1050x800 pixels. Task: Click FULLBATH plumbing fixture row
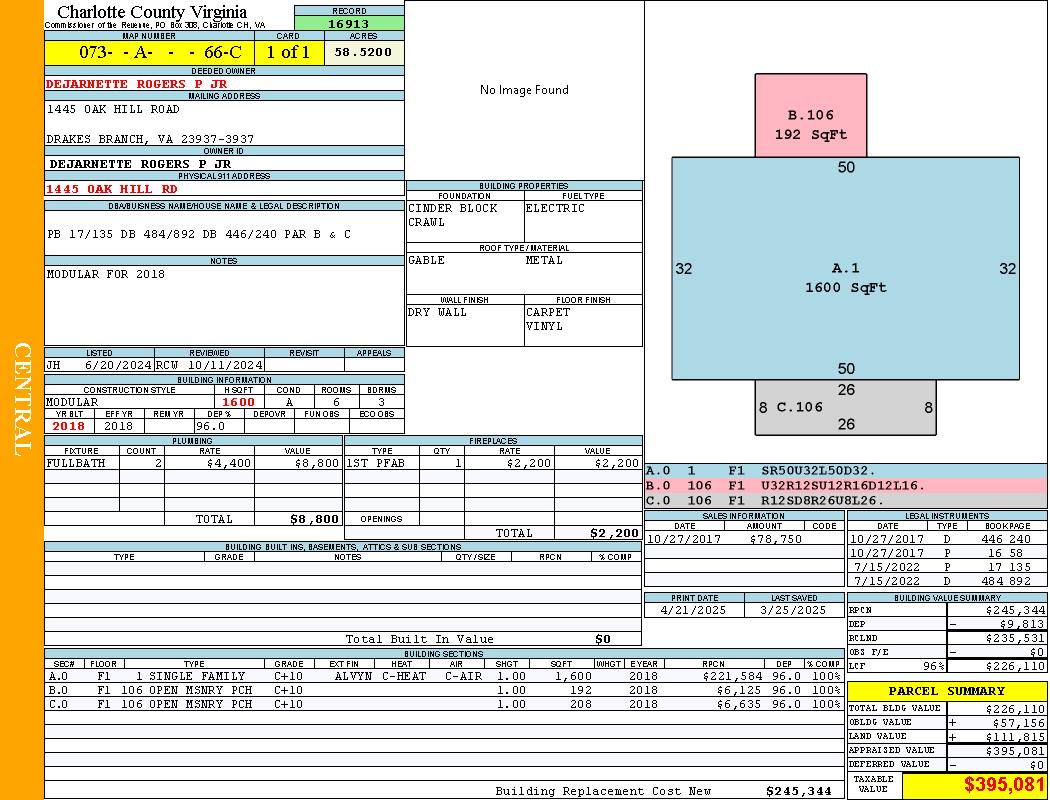pos(193,463)
